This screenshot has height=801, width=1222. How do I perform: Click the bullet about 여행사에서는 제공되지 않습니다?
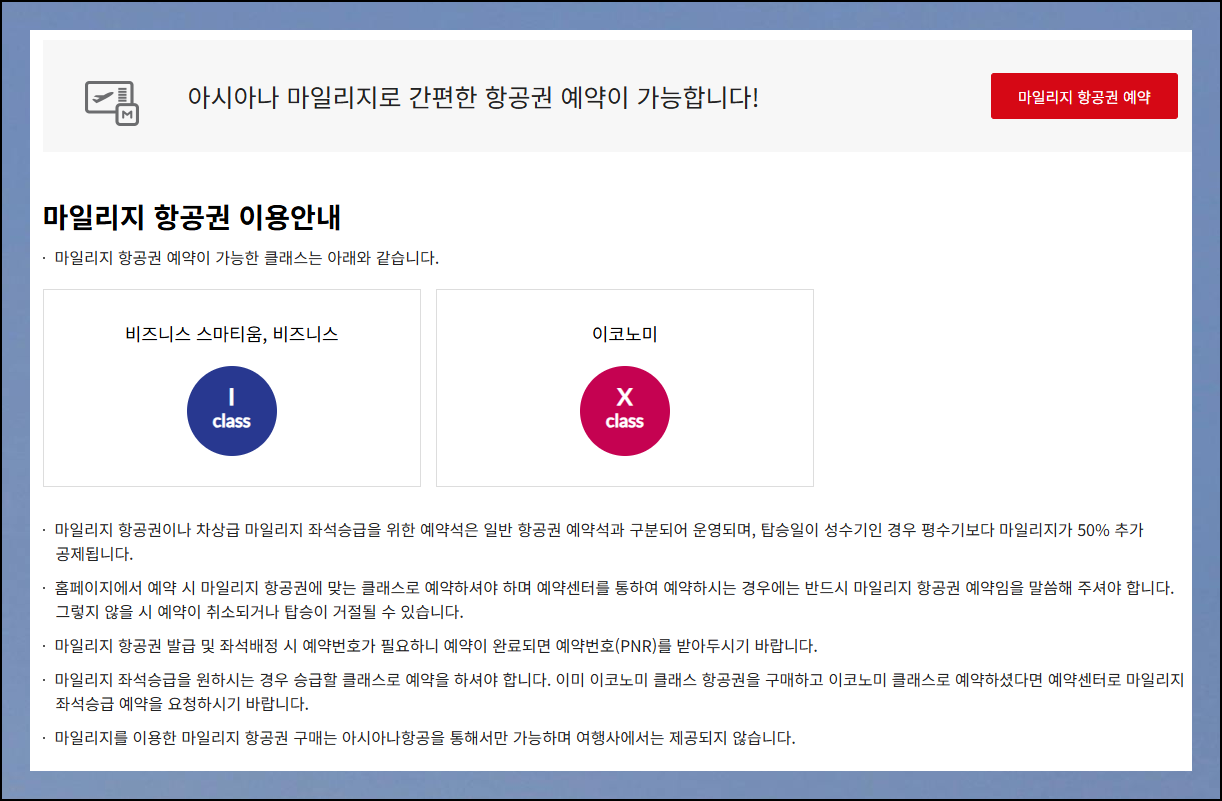[425, 739]
